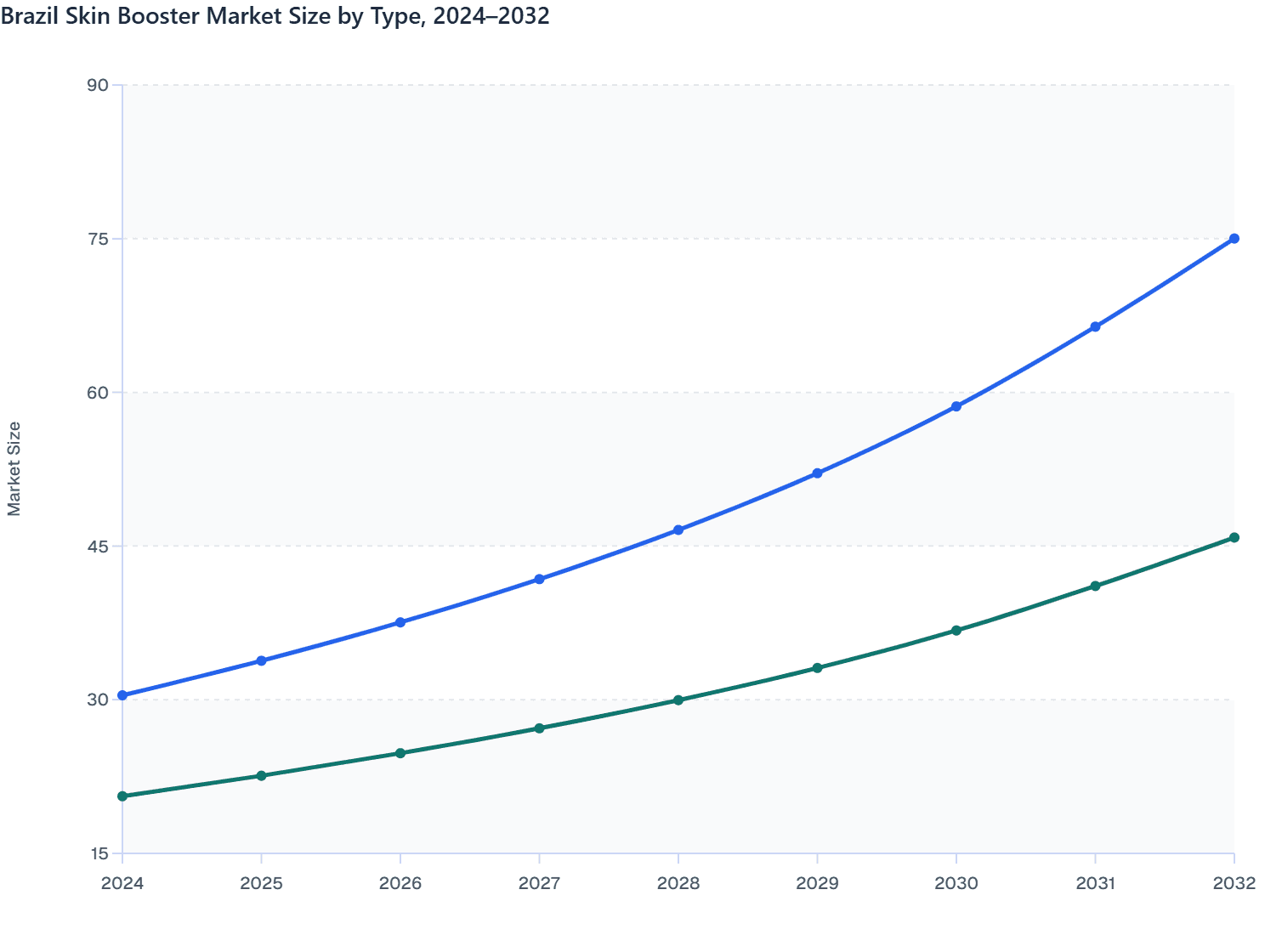Click the 15 y-axis tick label

coord(99,853)
